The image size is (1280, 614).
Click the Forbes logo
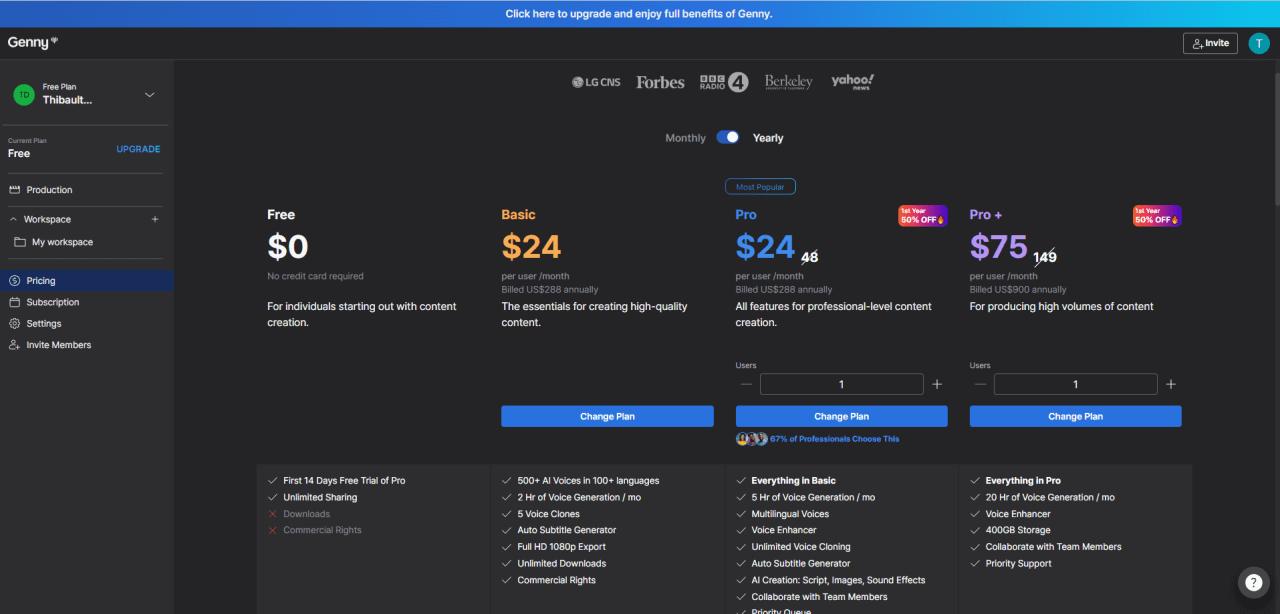[660, 82]
